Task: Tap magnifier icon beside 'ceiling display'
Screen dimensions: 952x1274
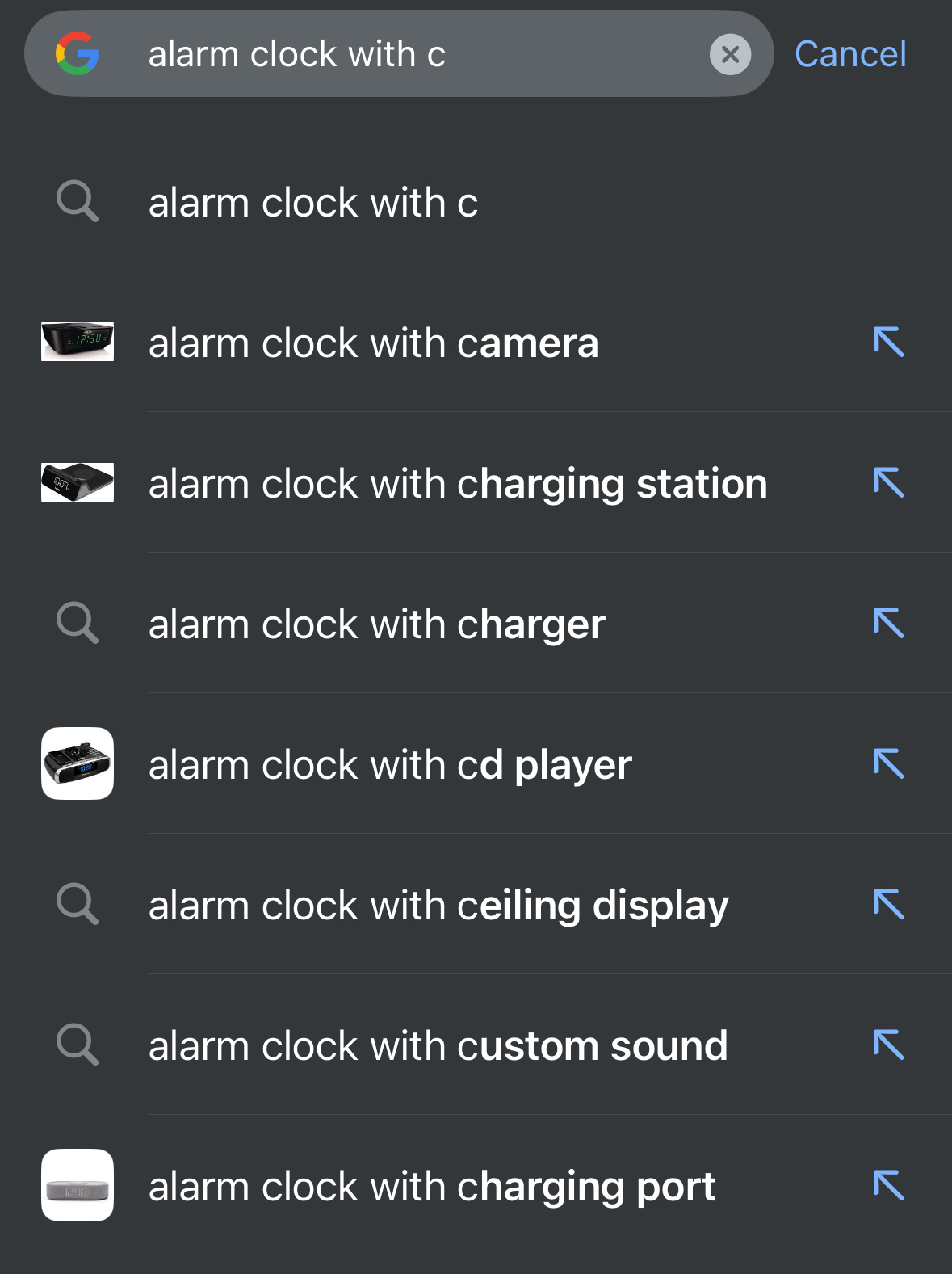Action: 78,904
